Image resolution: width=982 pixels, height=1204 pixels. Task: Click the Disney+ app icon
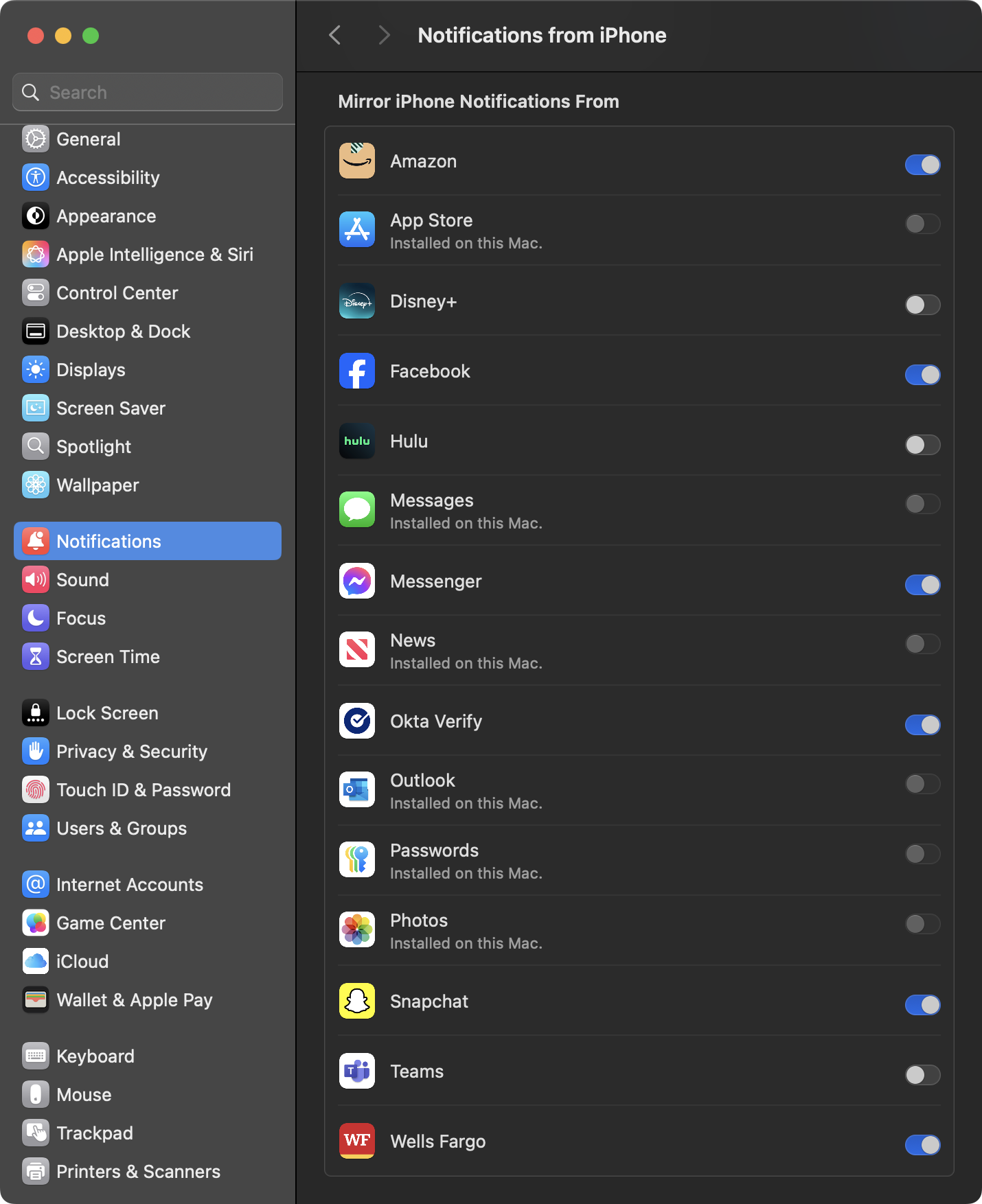(x=357, y=301)
